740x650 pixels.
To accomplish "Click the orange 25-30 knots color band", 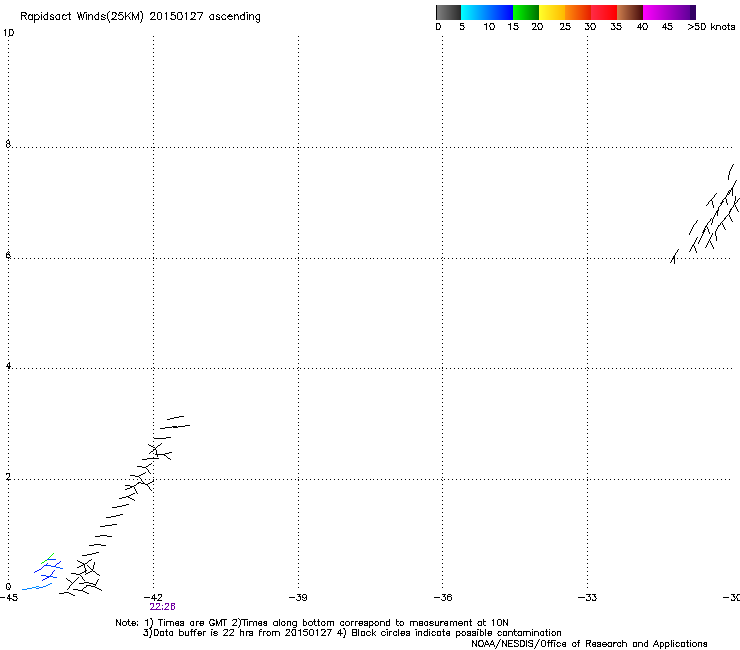I will 578,12.
